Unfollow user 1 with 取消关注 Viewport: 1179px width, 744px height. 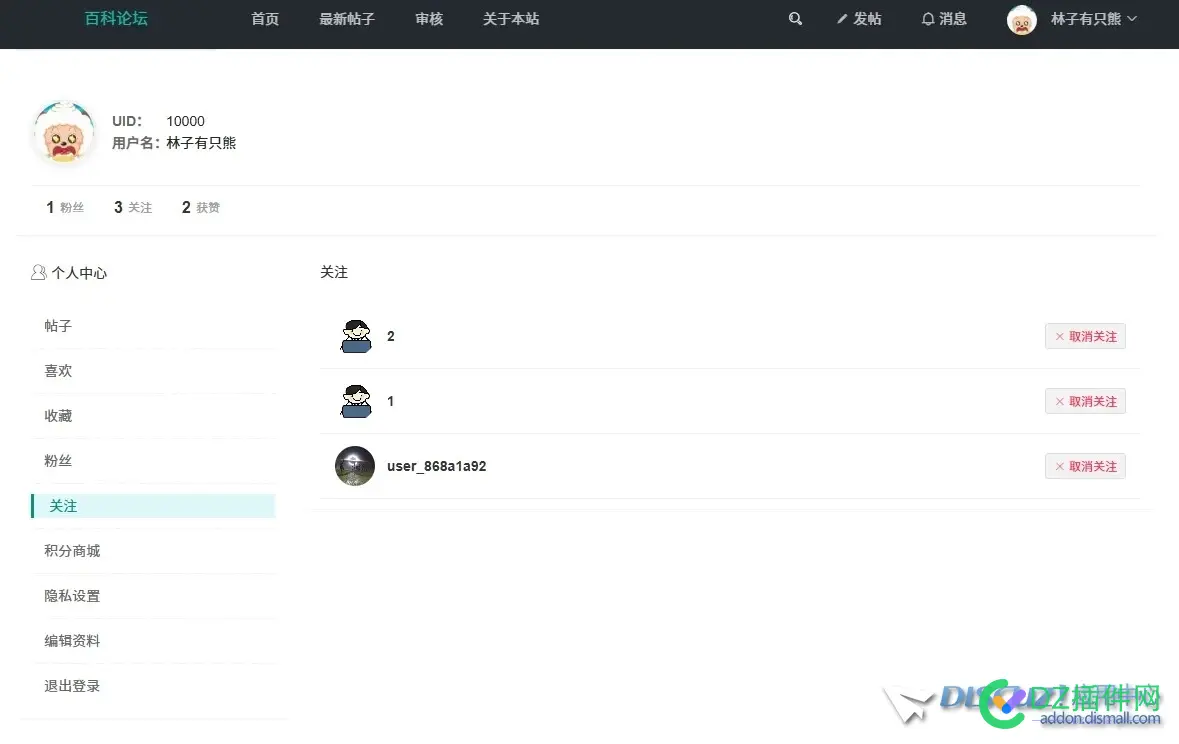pos(1085,402)
